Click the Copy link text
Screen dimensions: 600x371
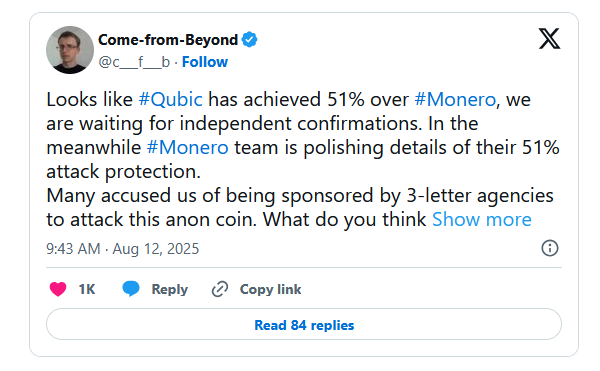pos(271,289)
